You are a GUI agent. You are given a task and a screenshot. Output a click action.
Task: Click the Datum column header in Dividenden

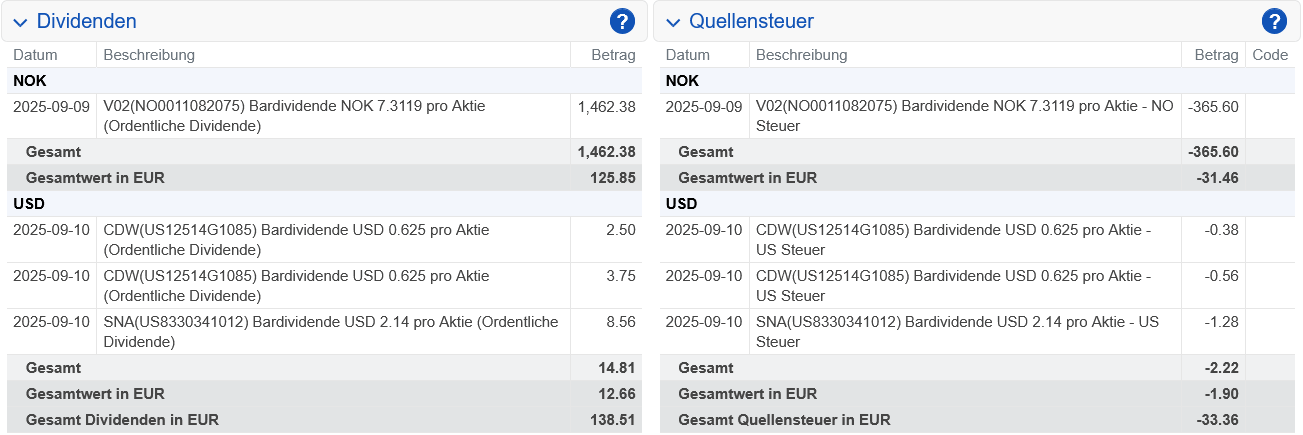coord(35,55)
